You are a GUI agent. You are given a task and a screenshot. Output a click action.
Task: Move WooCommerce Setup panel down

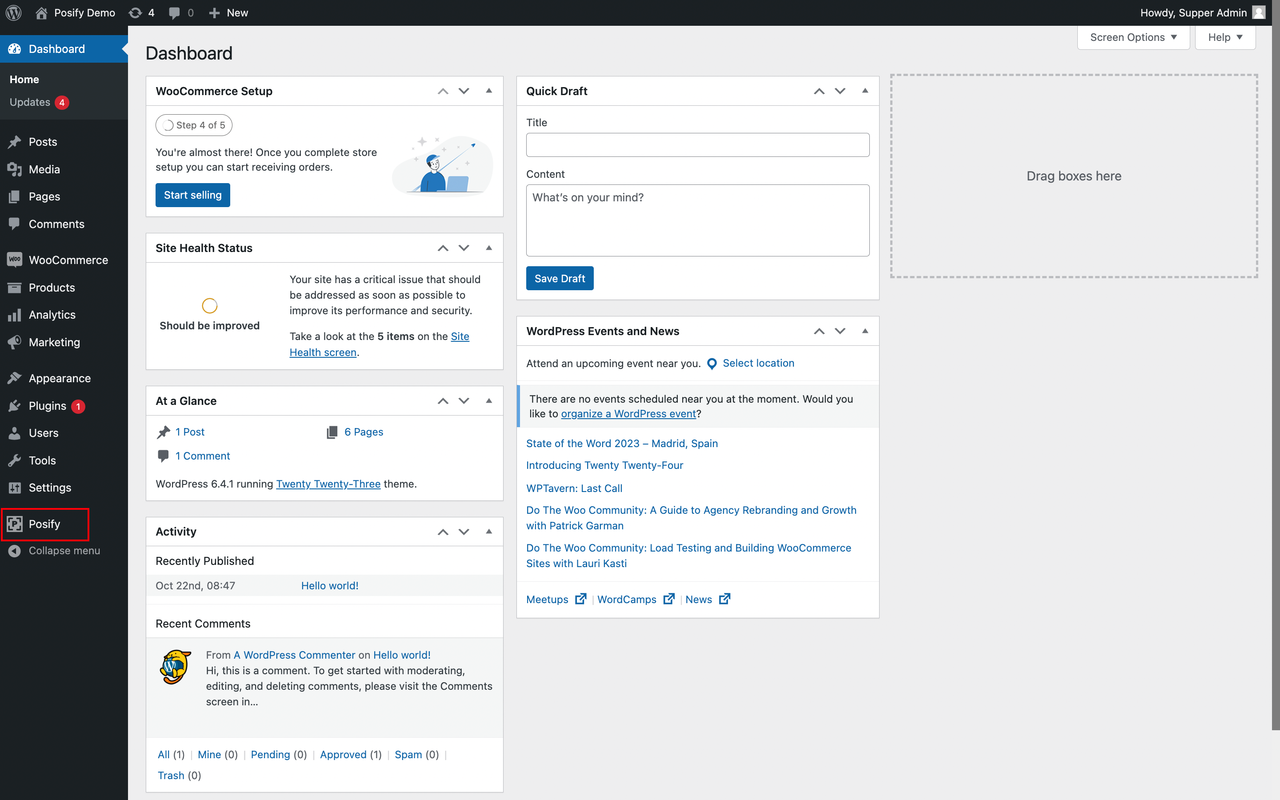(x=464, y=91)
